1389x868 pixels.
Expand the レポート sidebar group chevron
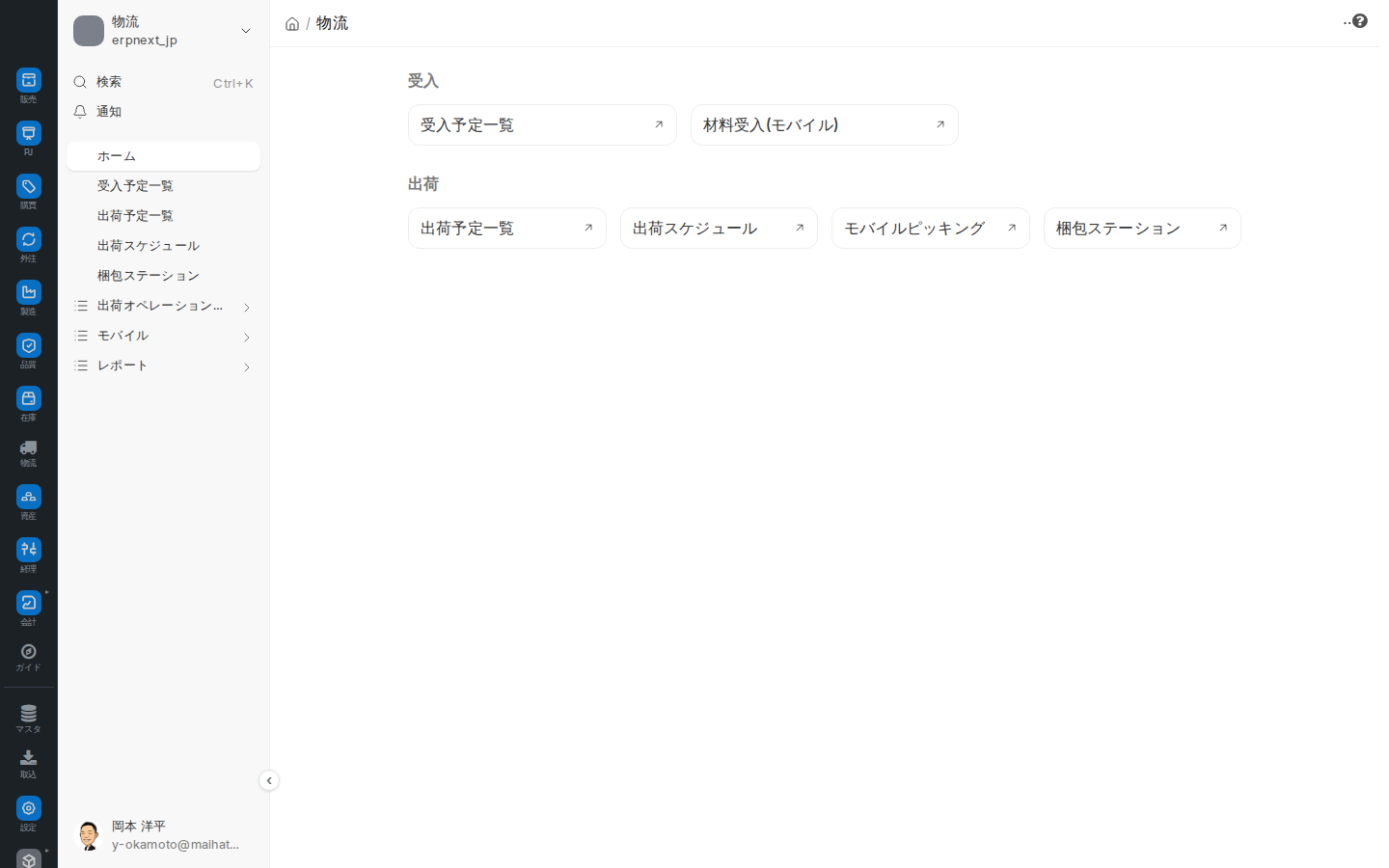click(247, 367)
